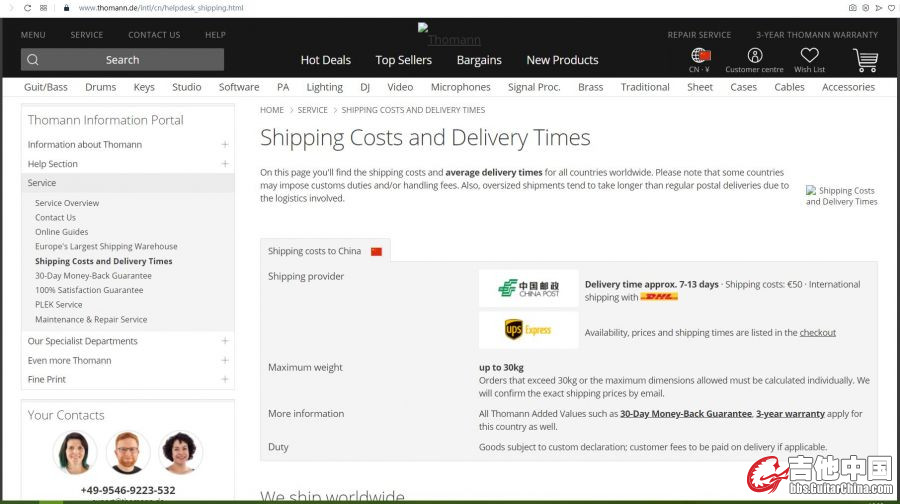900x504 pixels.
Task: Open the checkout link
Action: (817, 333)
